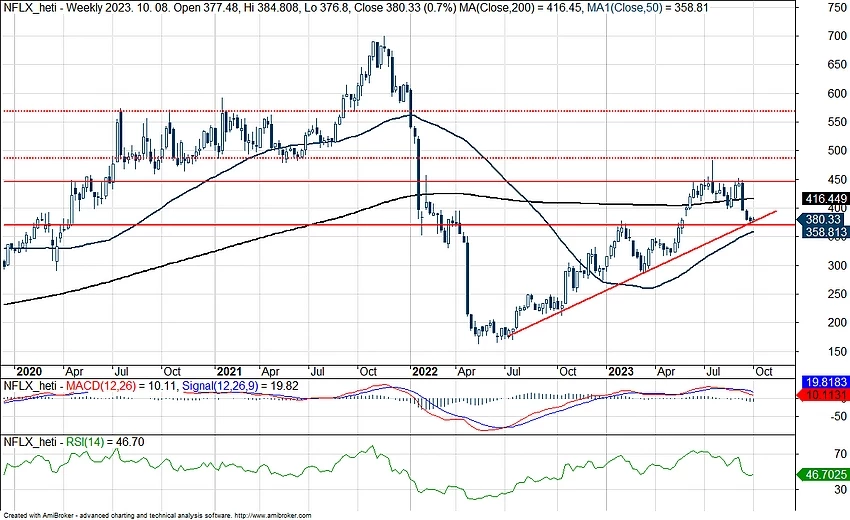Click the 30 level on RSI axis

(x=841, y=490)
